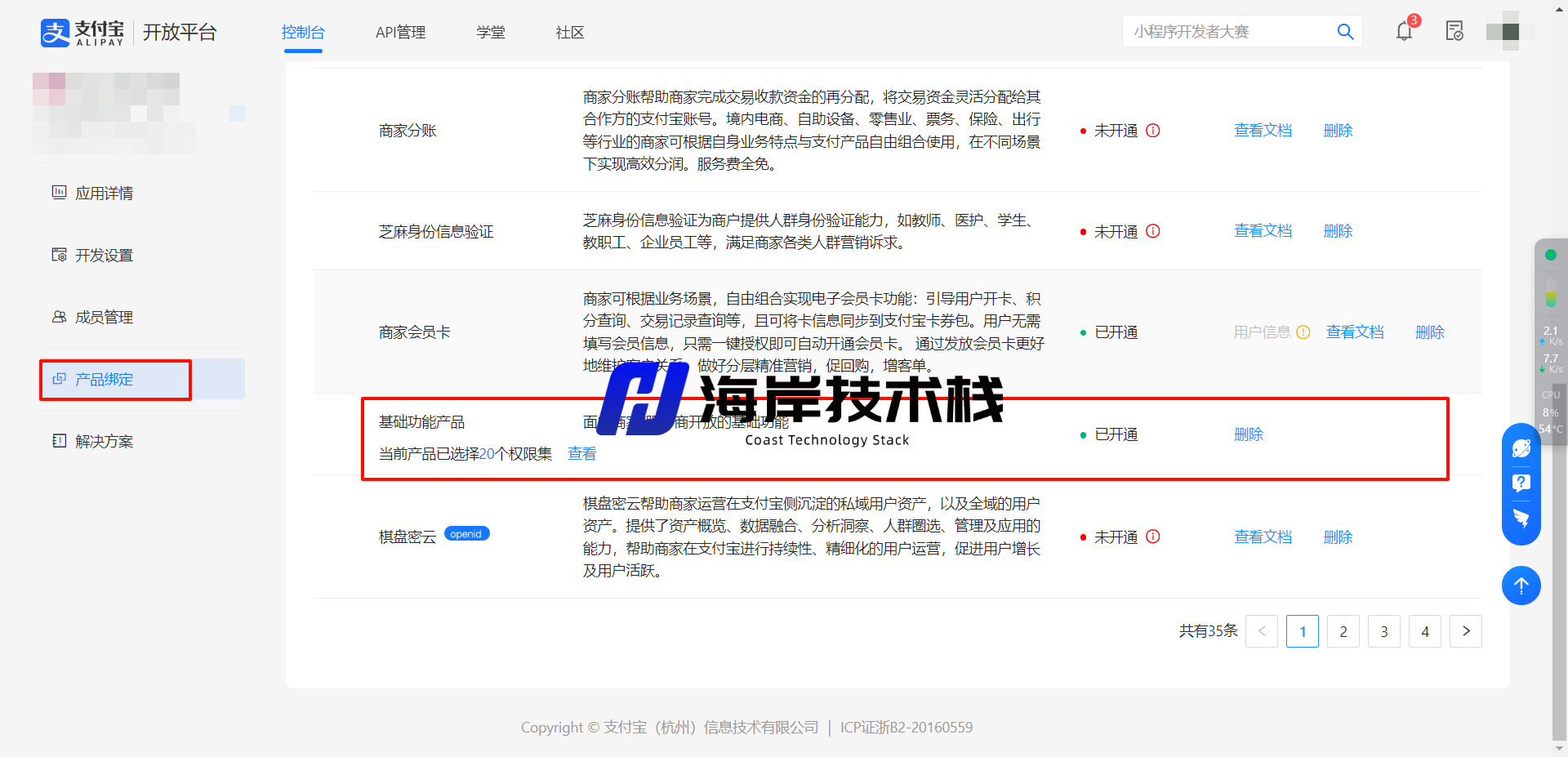Click the 成员管理 sidebar icon
1568x757 pixels.
(59, 317)
